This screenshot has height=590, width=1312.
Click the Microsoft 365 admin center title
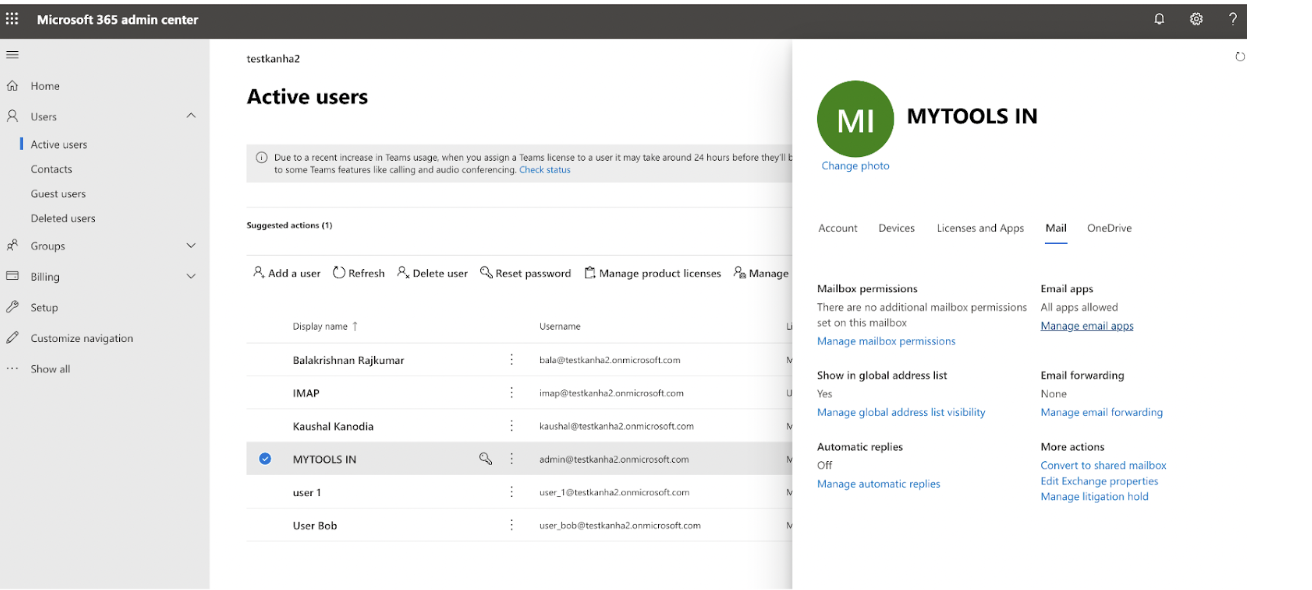pos(118,19)
